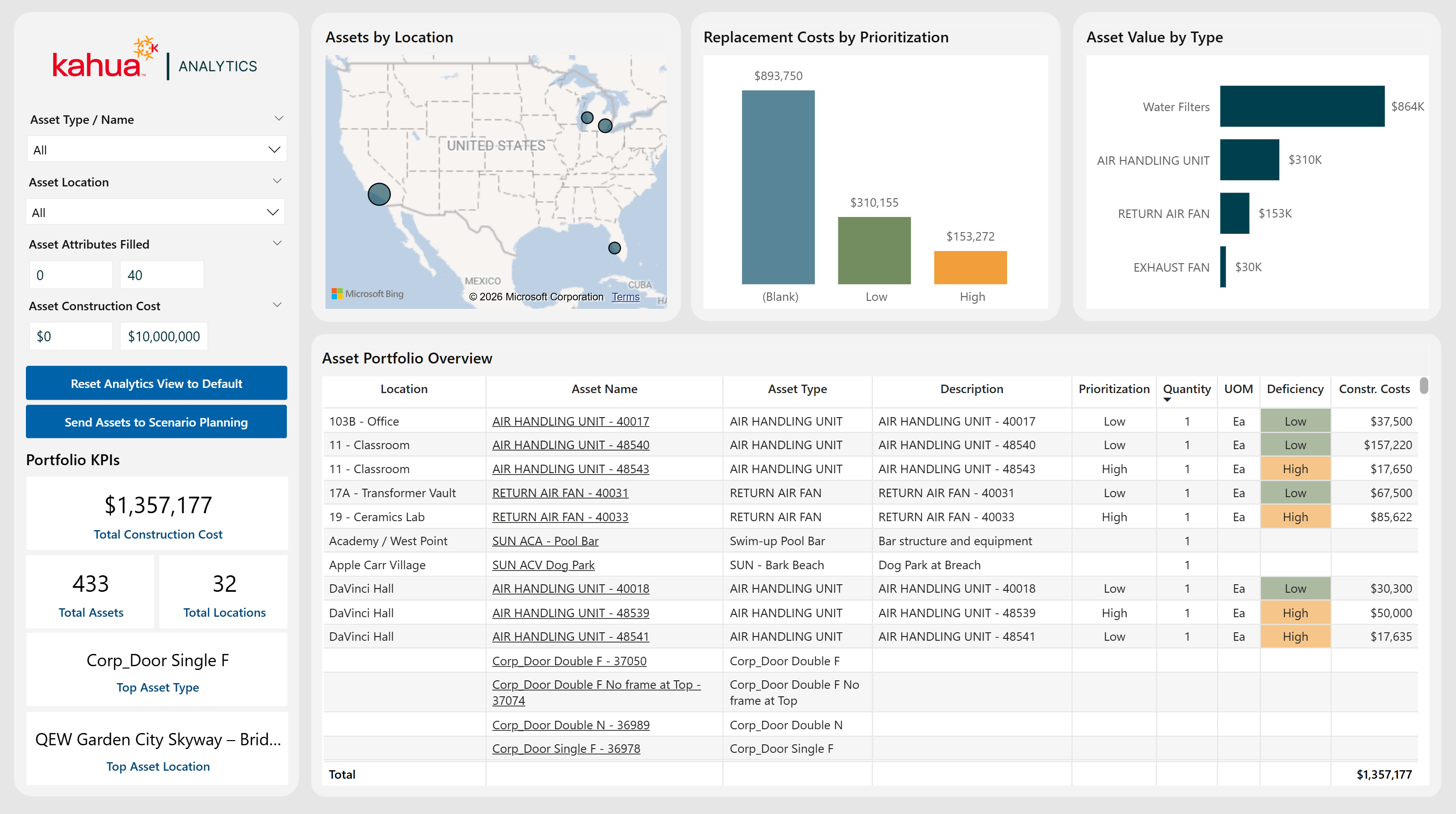Click Send Assets to Scenario Planning button
This screenshot has width=1456, height=814.
[x=156, y=422]
